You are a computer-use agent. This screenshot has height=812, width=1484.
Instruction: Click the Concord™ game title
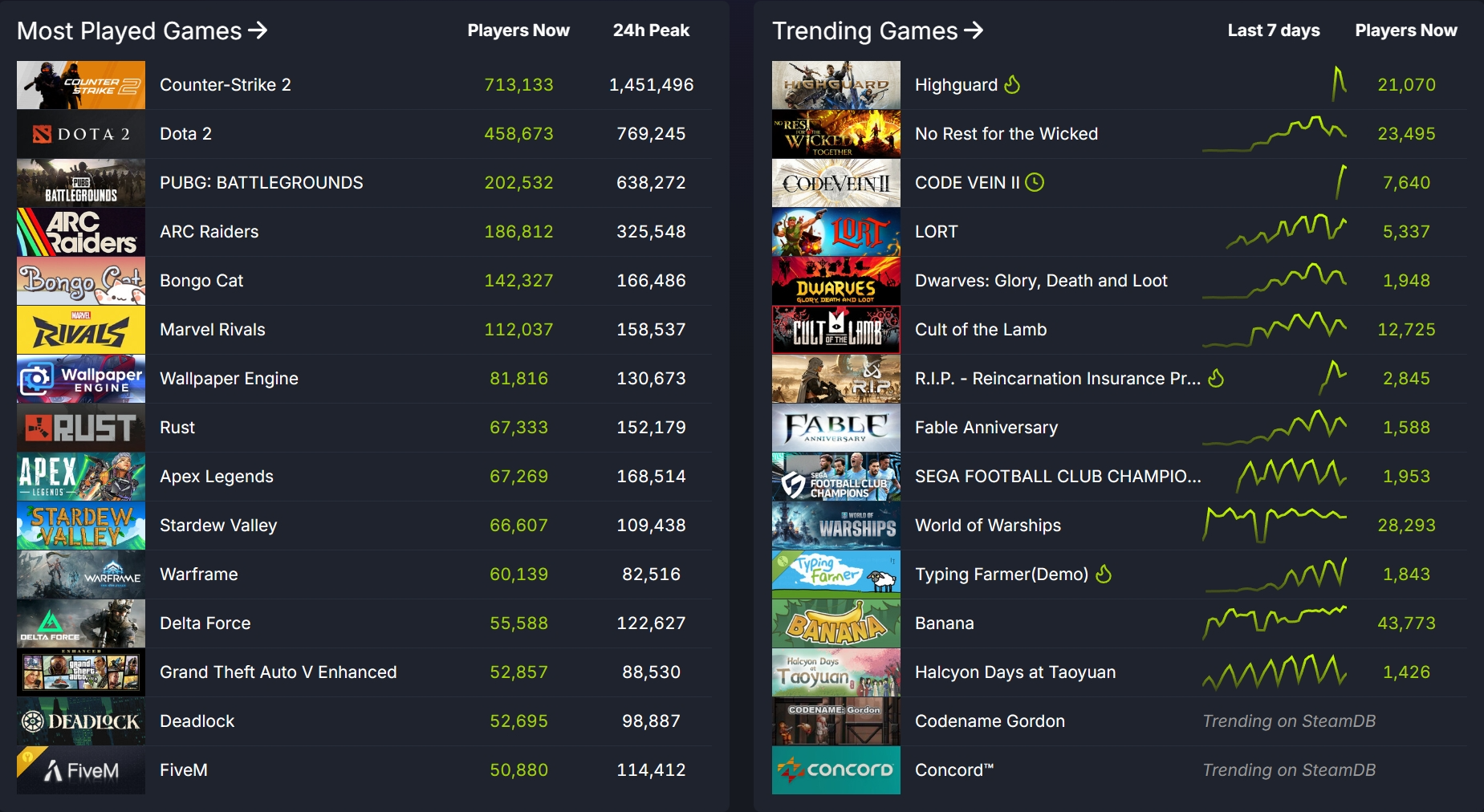(954, 770)
